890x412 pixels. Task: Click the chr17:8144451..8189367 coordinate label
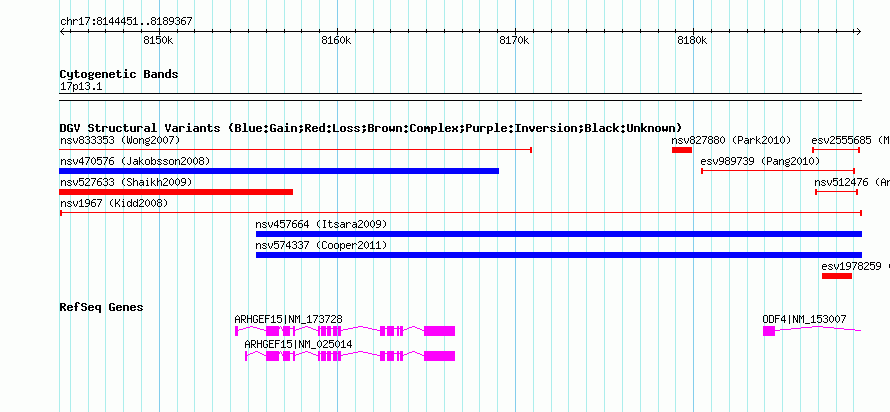pyautogui.click(x=126, y=22)
